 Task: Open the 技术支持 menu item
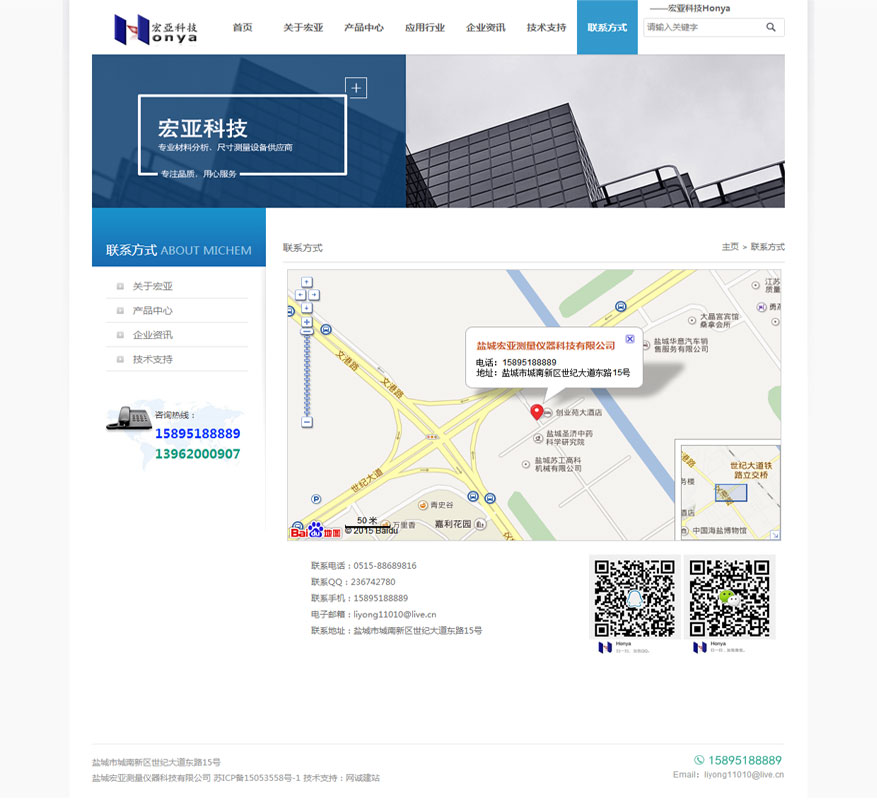[x=546, y=27]
